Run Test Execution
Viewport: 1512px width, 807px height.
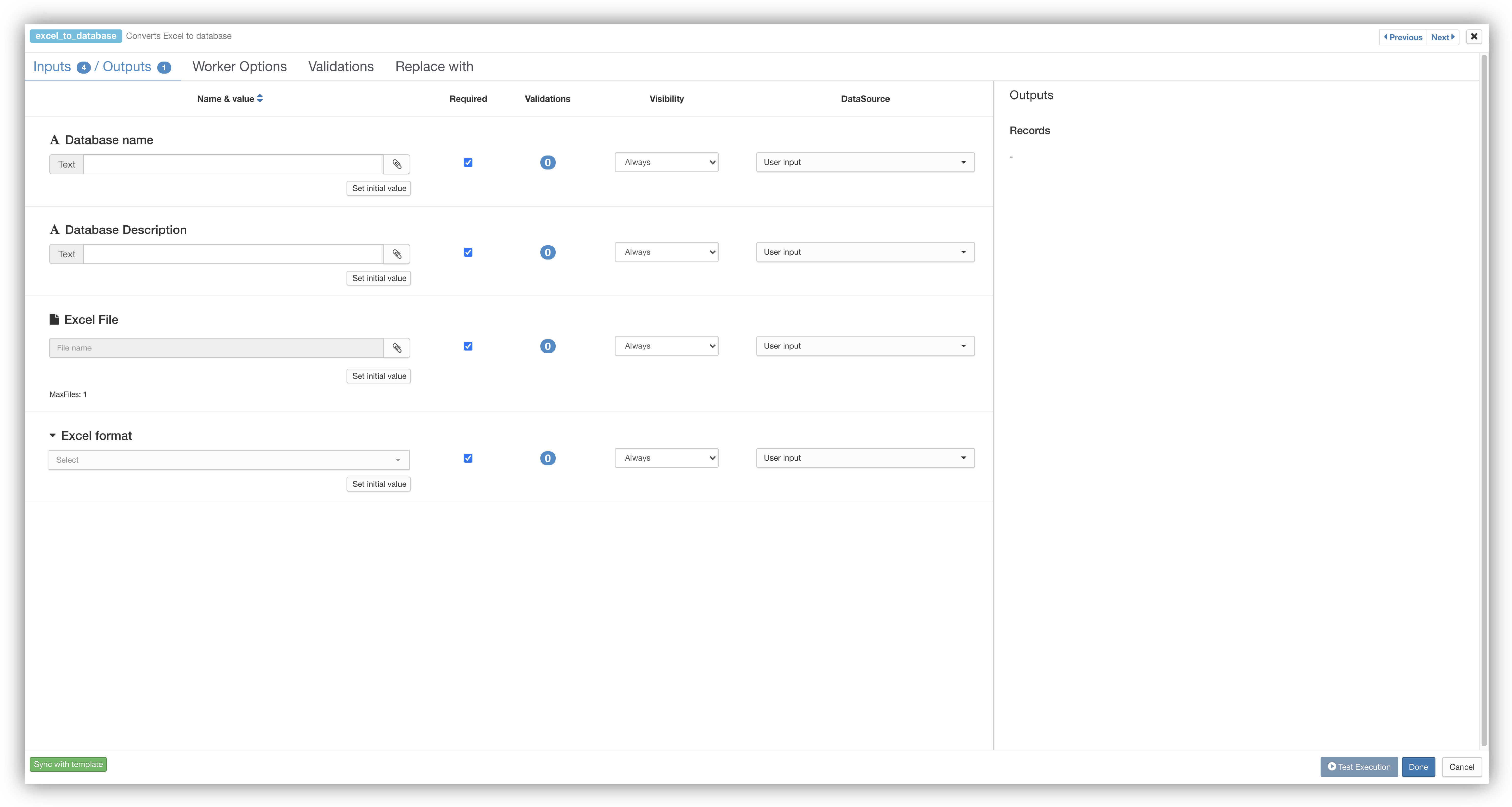[1359, 767]
